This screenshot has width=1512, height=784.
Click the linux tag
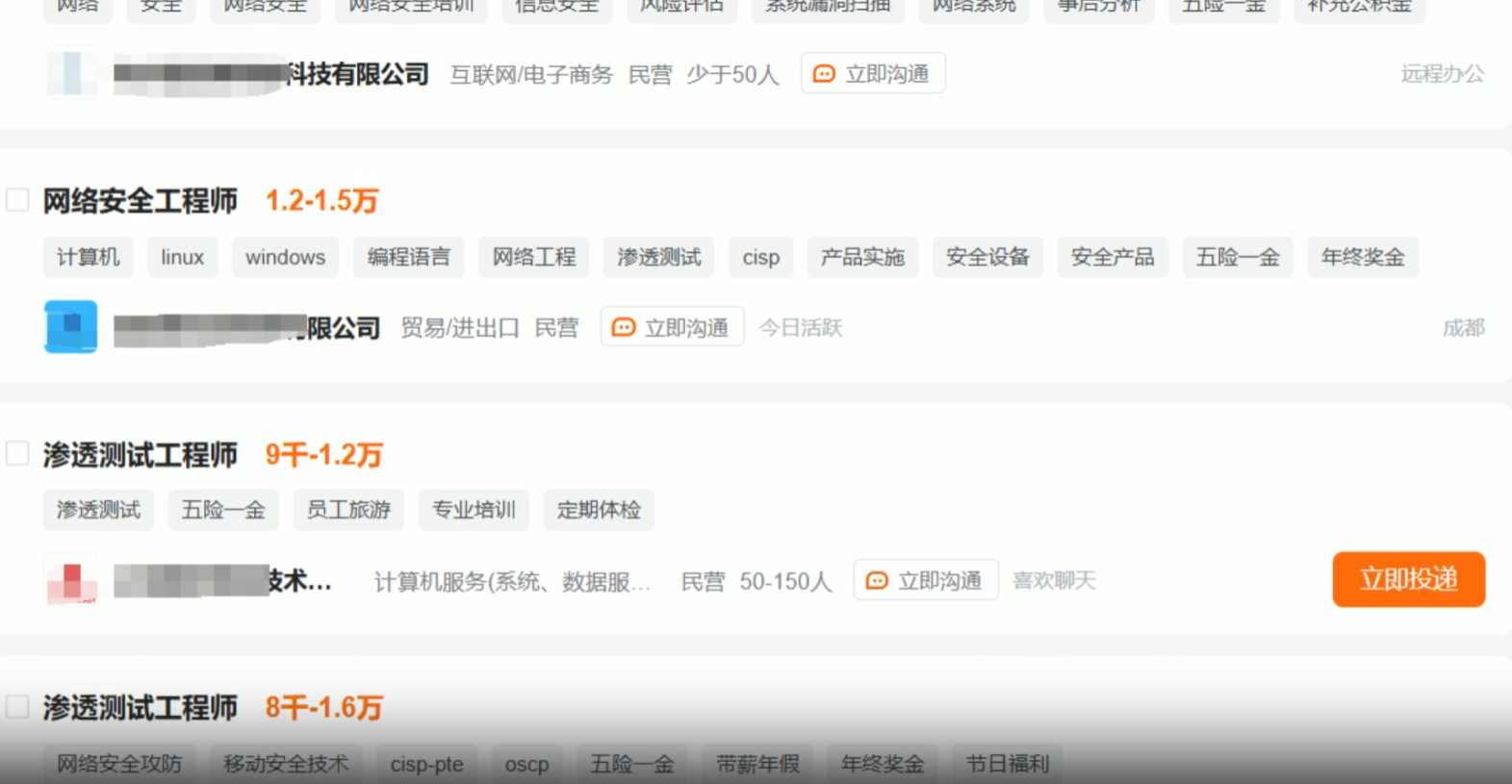click(x=182, y=257)
